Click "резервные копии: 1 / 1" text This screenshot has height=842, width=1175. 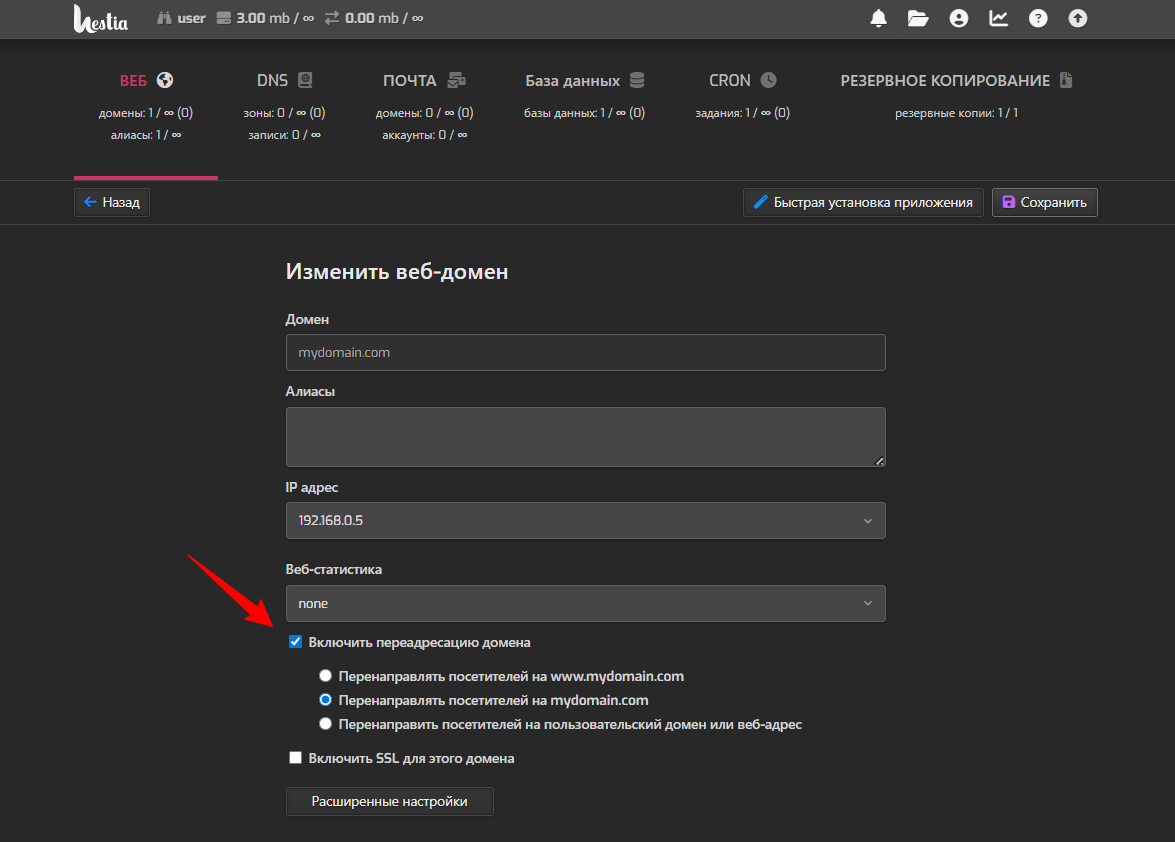click(x=956, y=113)
